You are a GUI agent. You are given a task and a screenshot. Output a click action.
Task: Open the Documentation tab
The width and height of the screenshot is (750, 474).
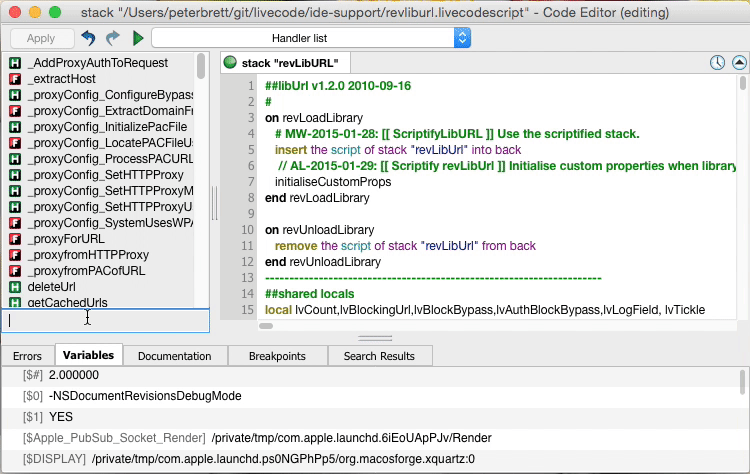point(174,356)
